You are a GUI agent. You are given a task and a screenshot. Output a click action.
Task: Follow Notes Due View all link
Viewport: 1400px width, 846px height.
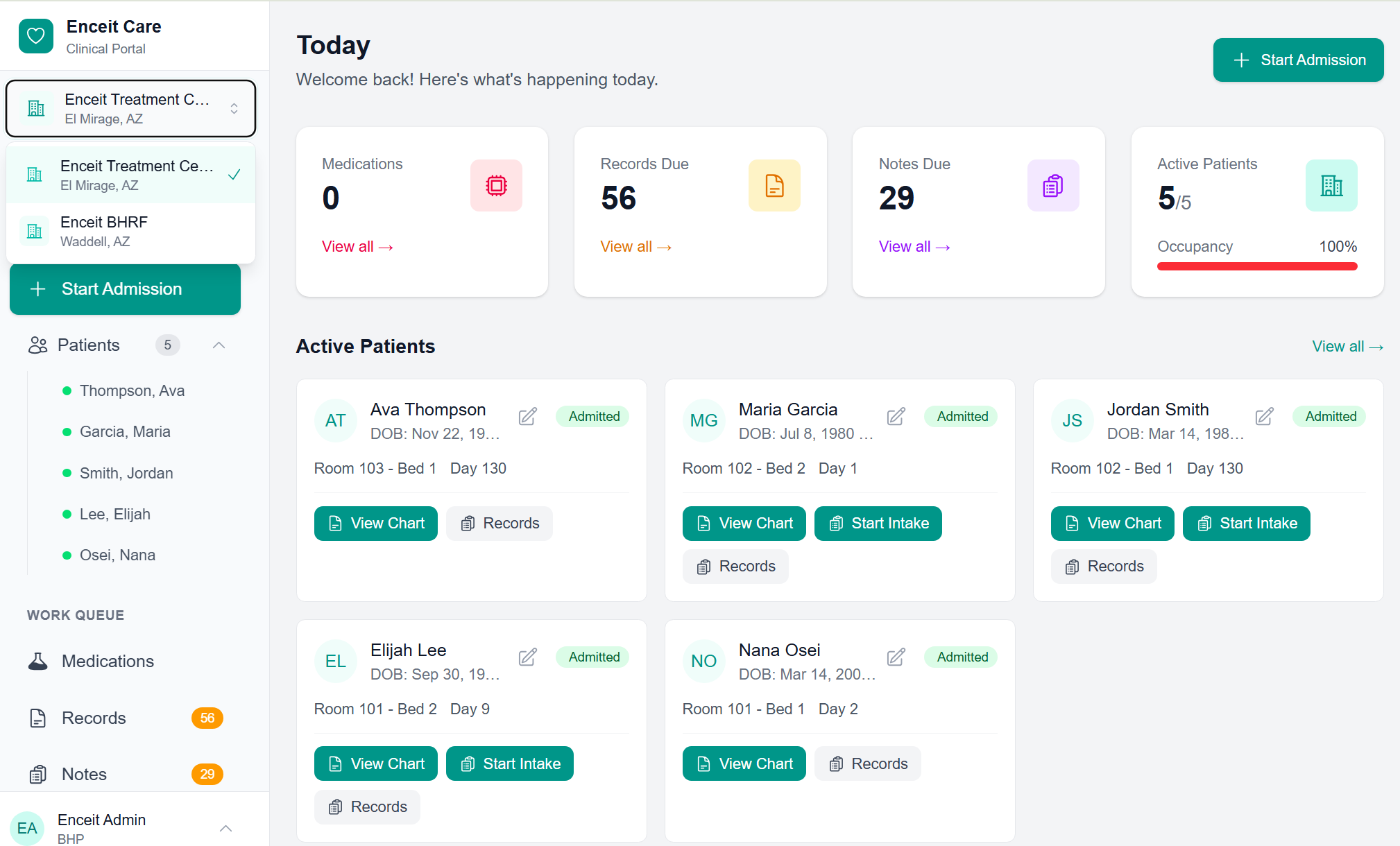[914, 246]
